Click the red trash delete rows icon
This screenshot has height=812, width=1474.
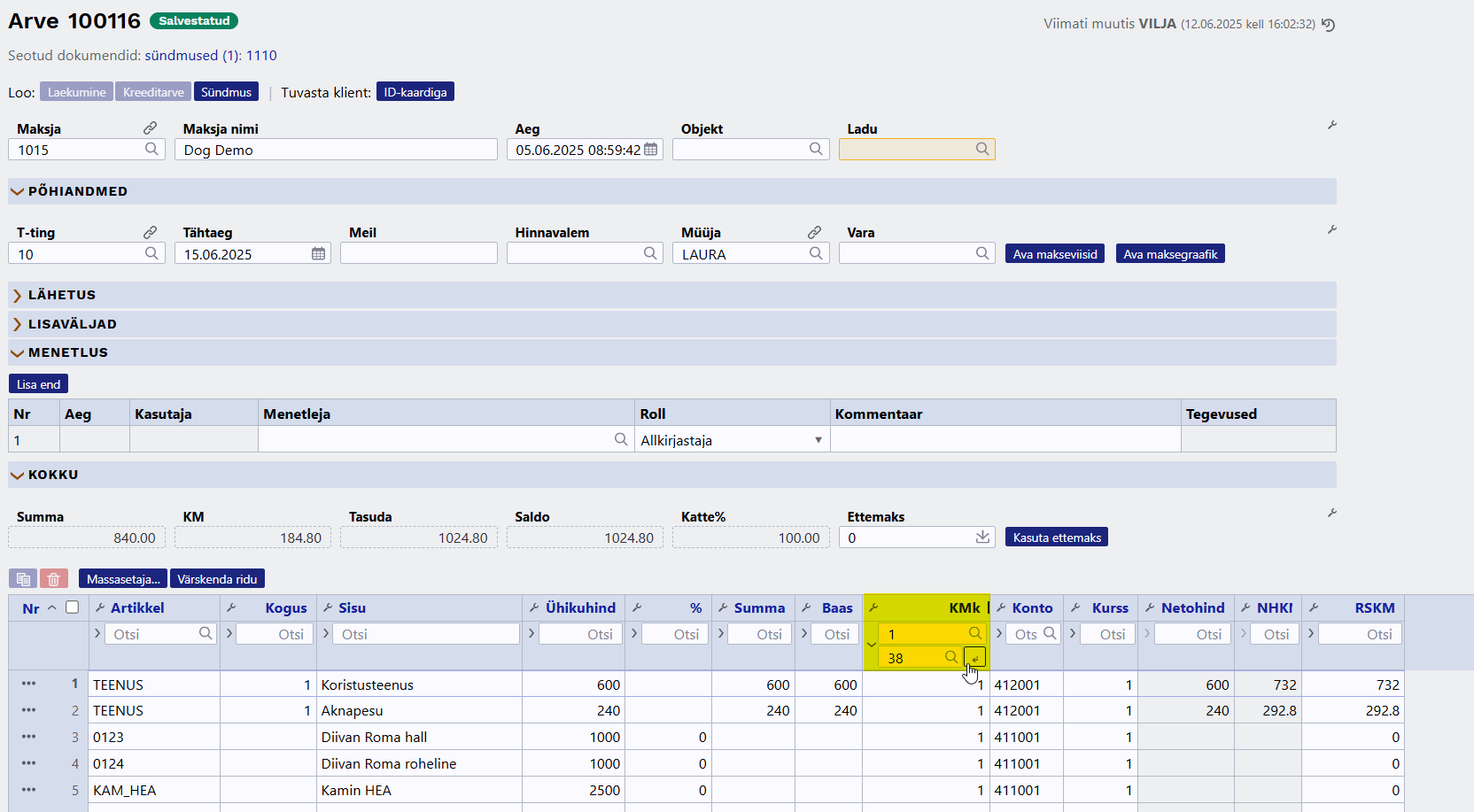53,579
